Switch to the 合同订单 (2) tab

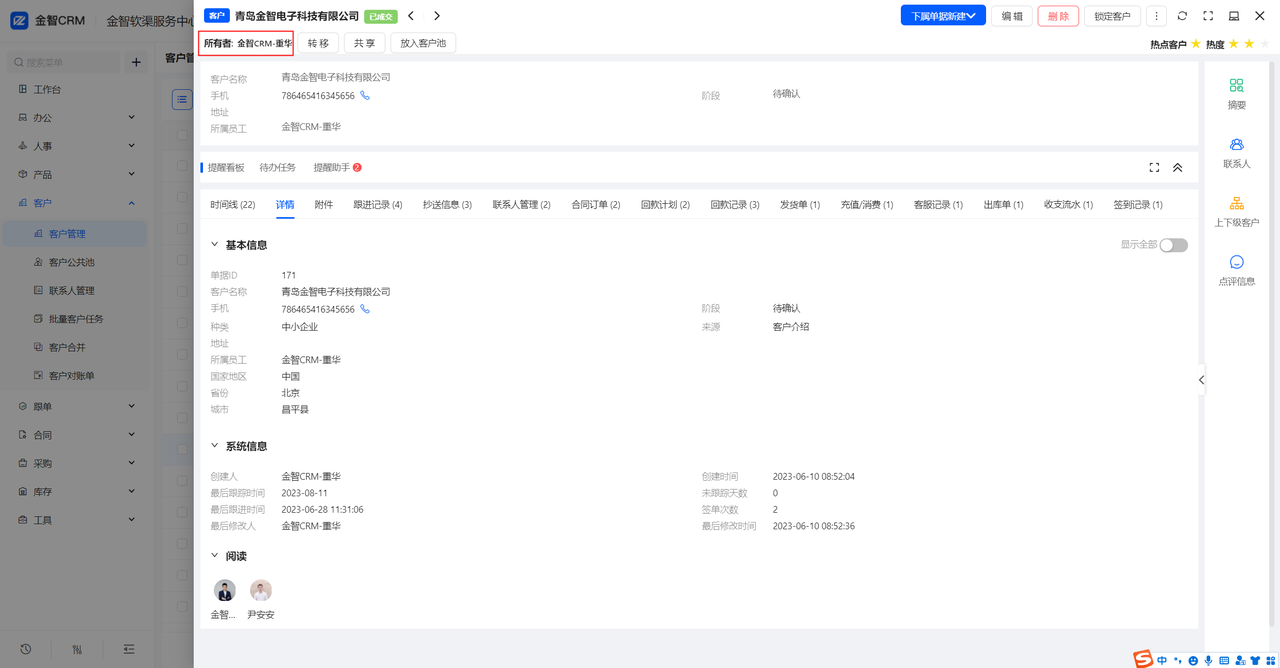596,205
